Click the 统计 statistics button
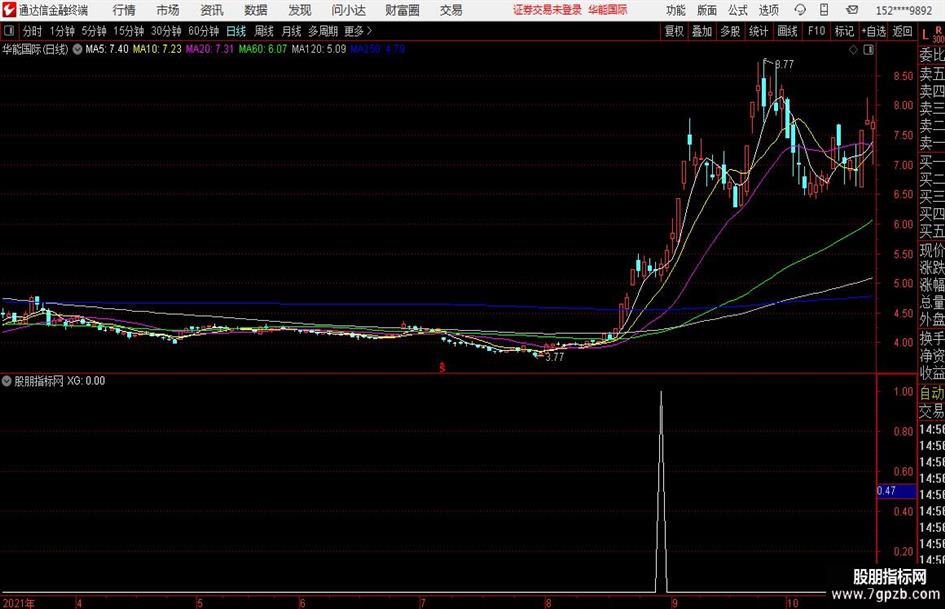 click(758, 31)
